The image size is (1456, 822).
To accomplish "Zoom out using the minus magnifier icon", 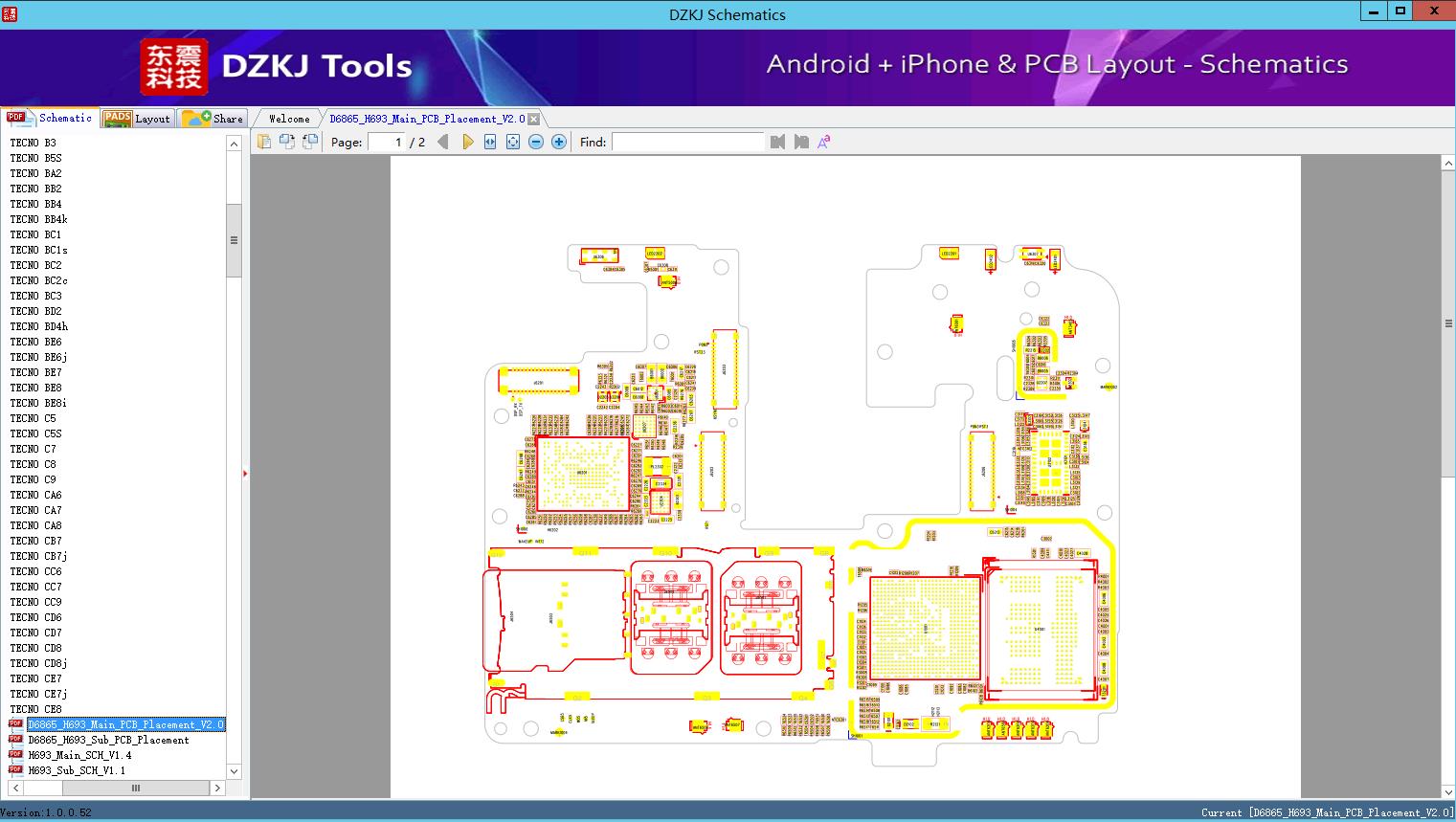I will pos(535,141).
